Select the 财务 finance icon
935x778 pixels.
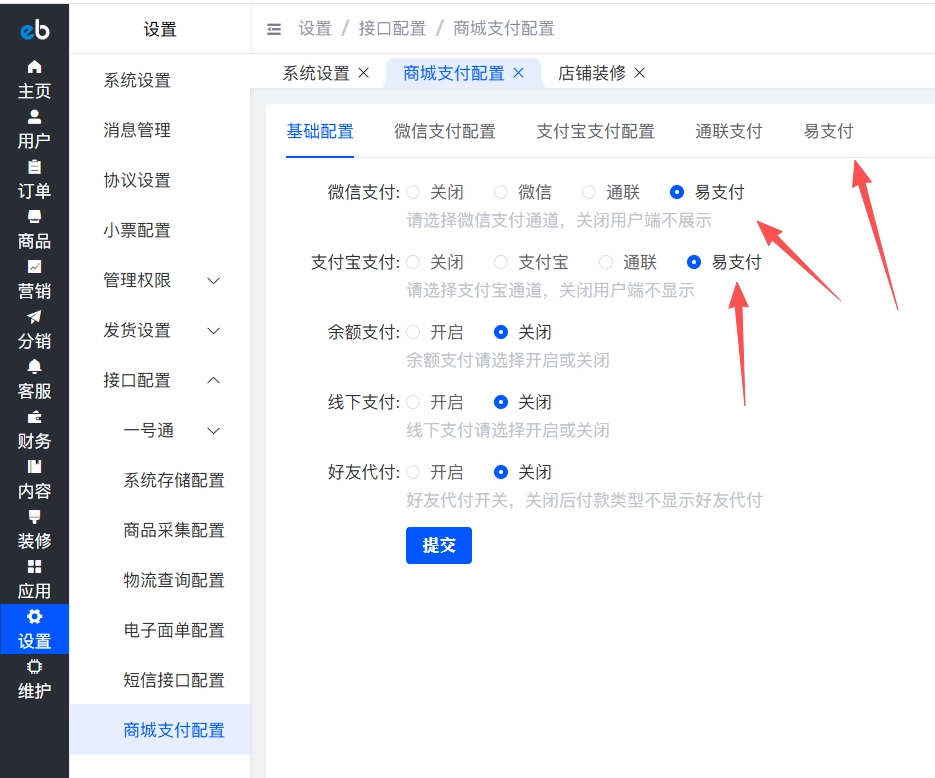[33, 429]
